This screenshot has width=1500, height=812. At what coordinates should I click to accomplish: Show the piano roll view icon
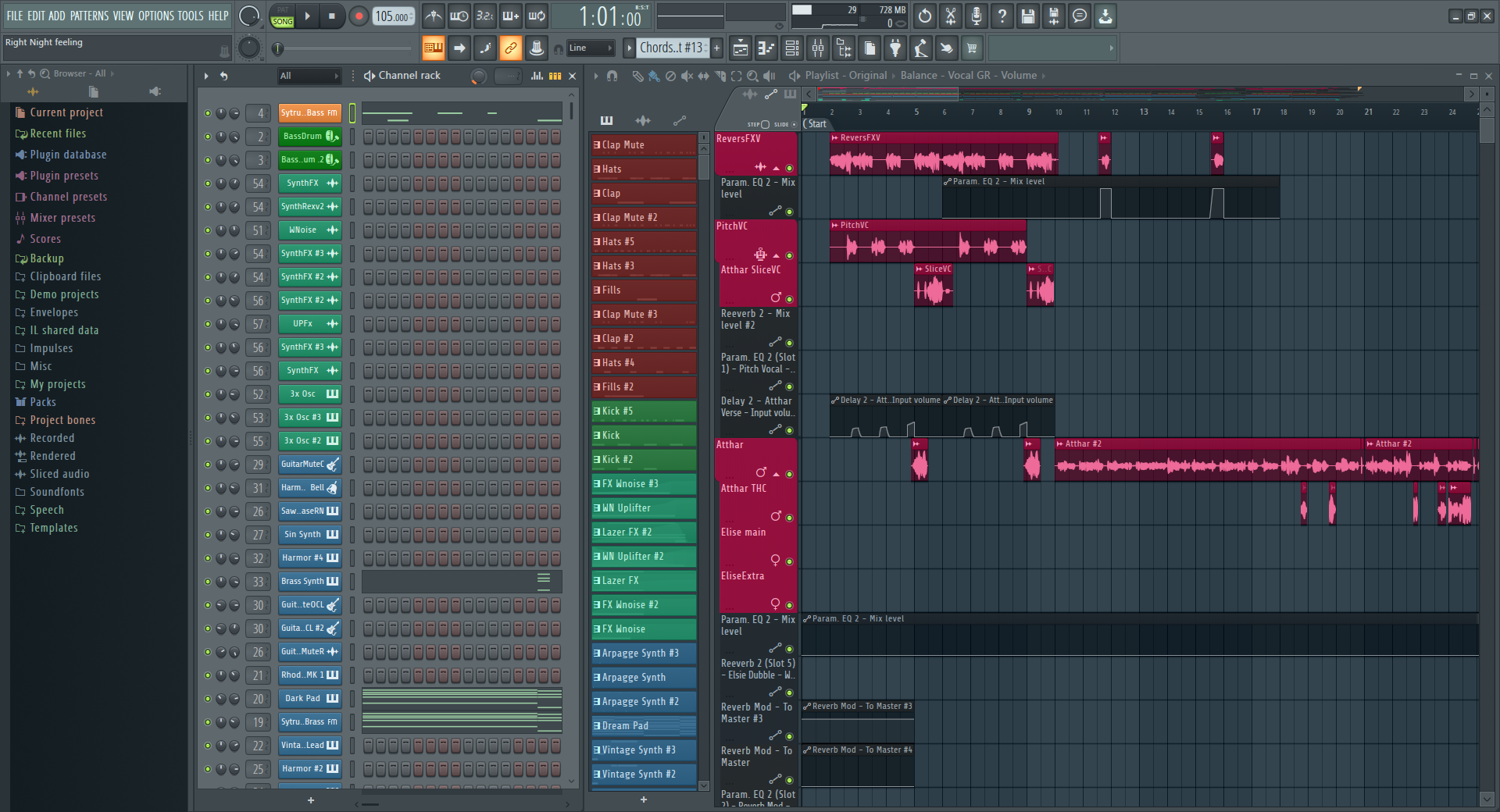(766, 48)
